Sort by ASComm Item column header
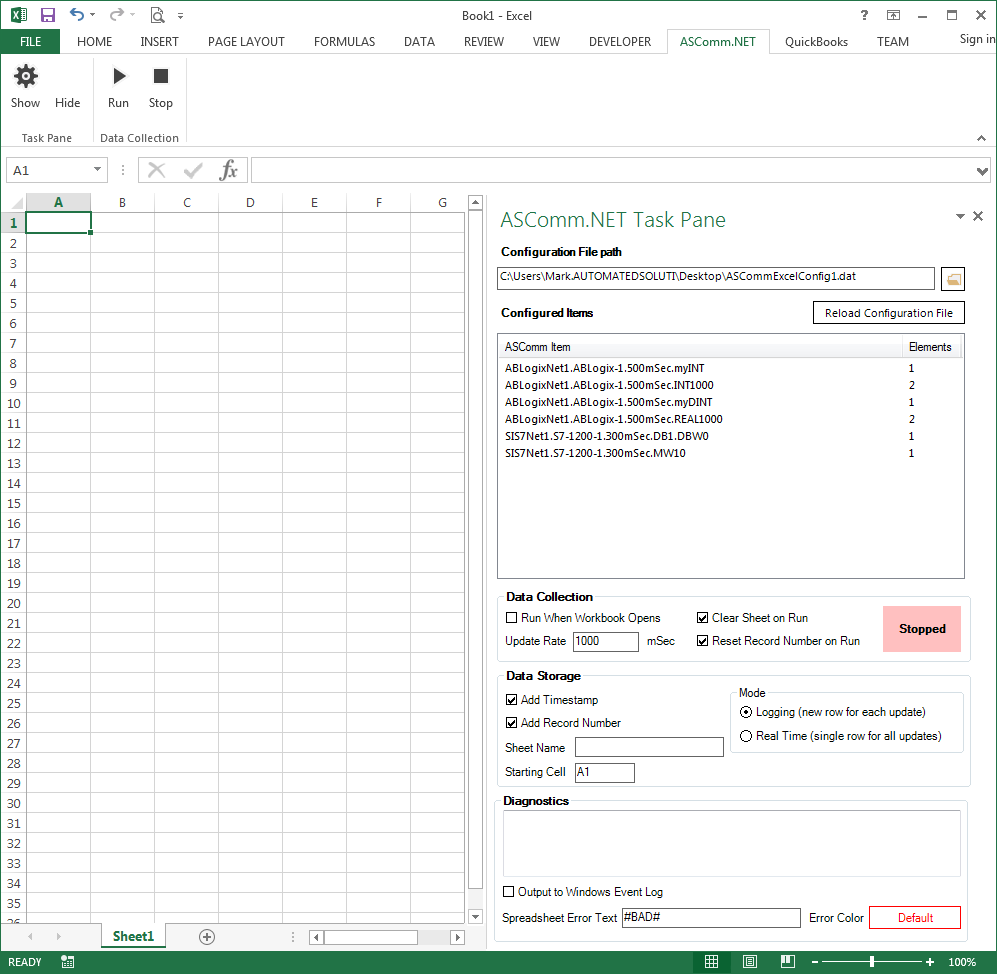 pos(699,346)
